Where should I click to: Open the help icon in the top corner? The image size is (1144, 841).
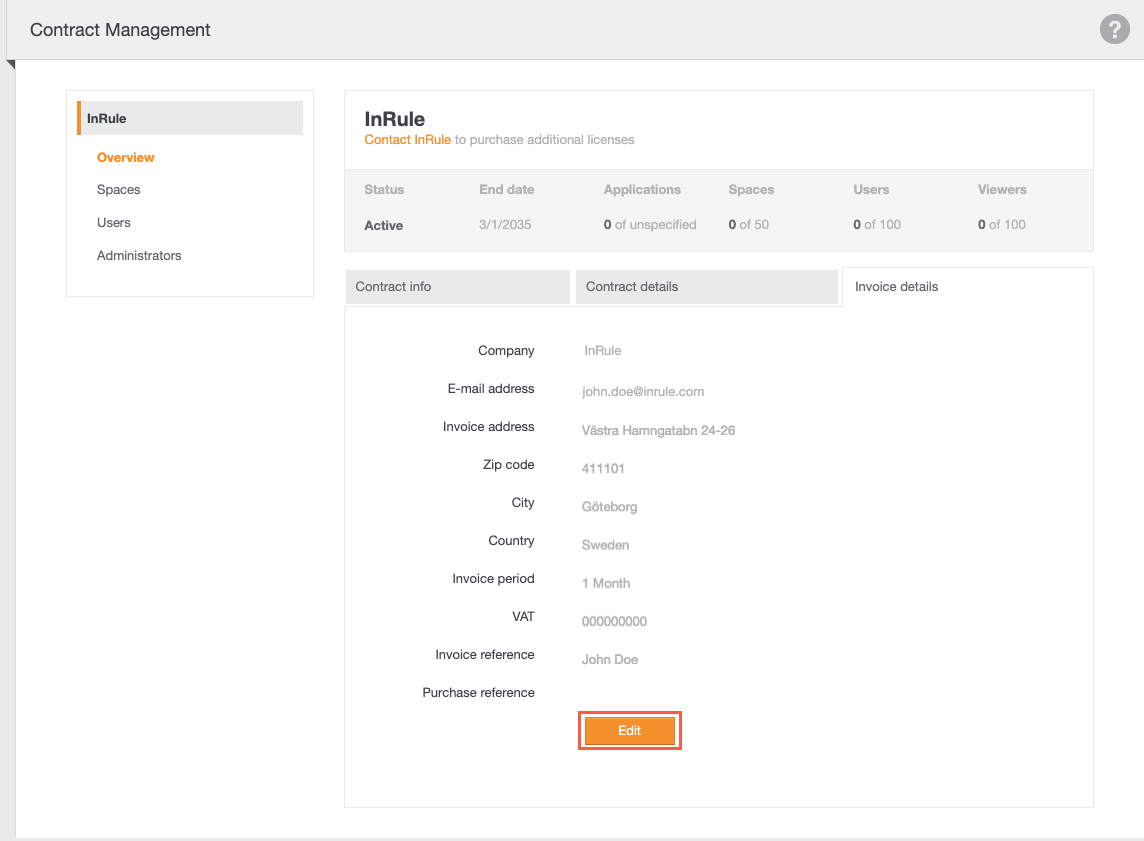(1114, 29)
